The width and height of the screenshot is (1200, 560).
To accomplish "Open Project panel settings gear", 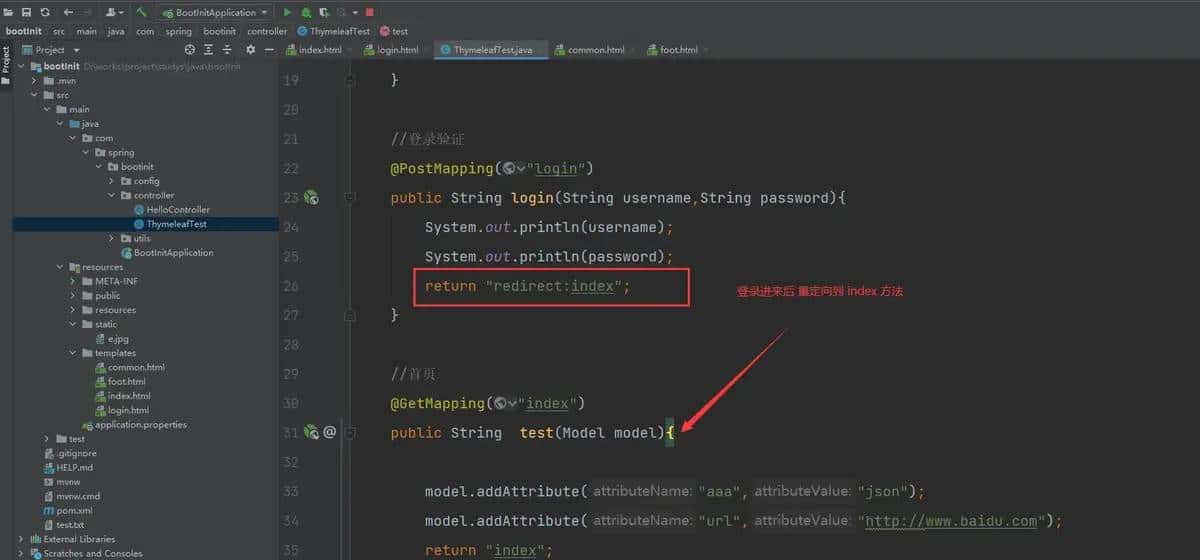I will (250, 49).
